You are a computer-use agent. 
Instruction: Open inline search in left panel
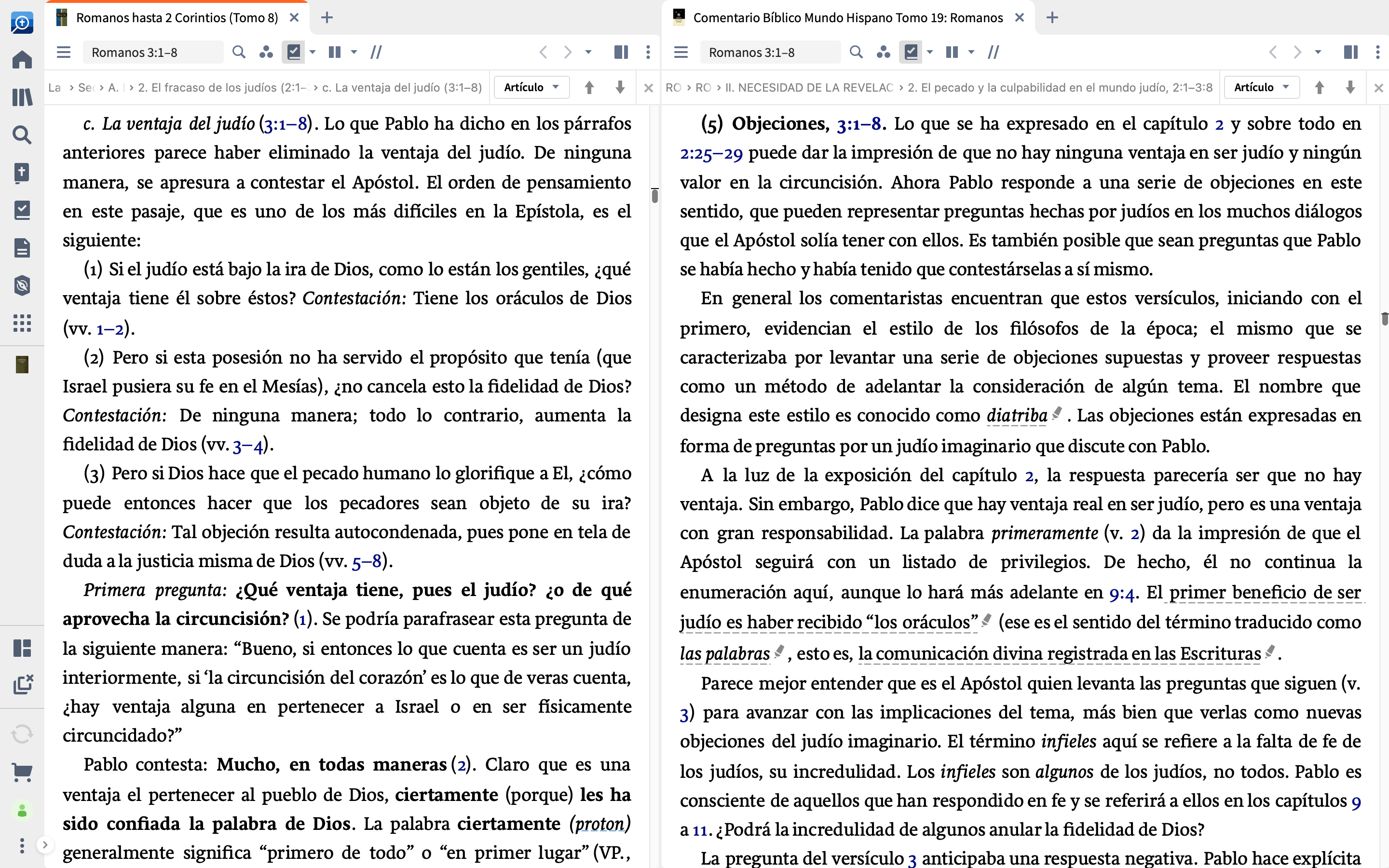[x=239, y=52]
